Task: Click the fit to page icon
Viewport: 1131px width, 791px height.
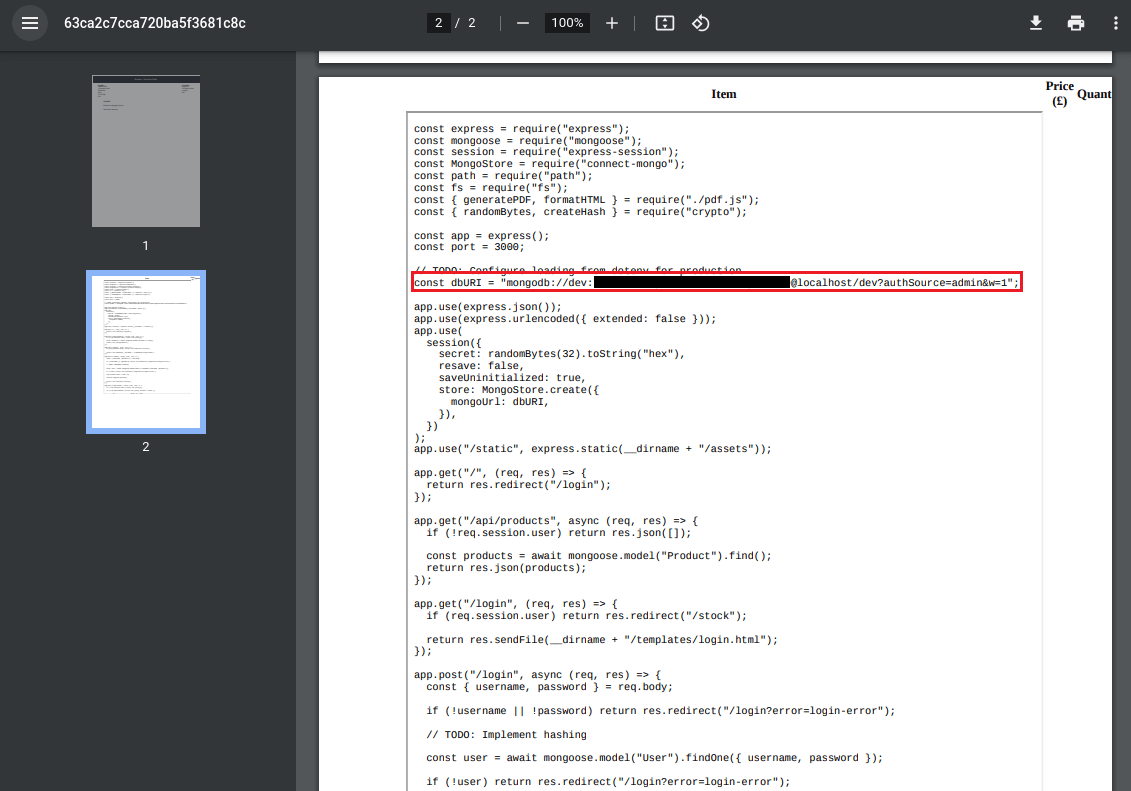Action: (664, 23)
